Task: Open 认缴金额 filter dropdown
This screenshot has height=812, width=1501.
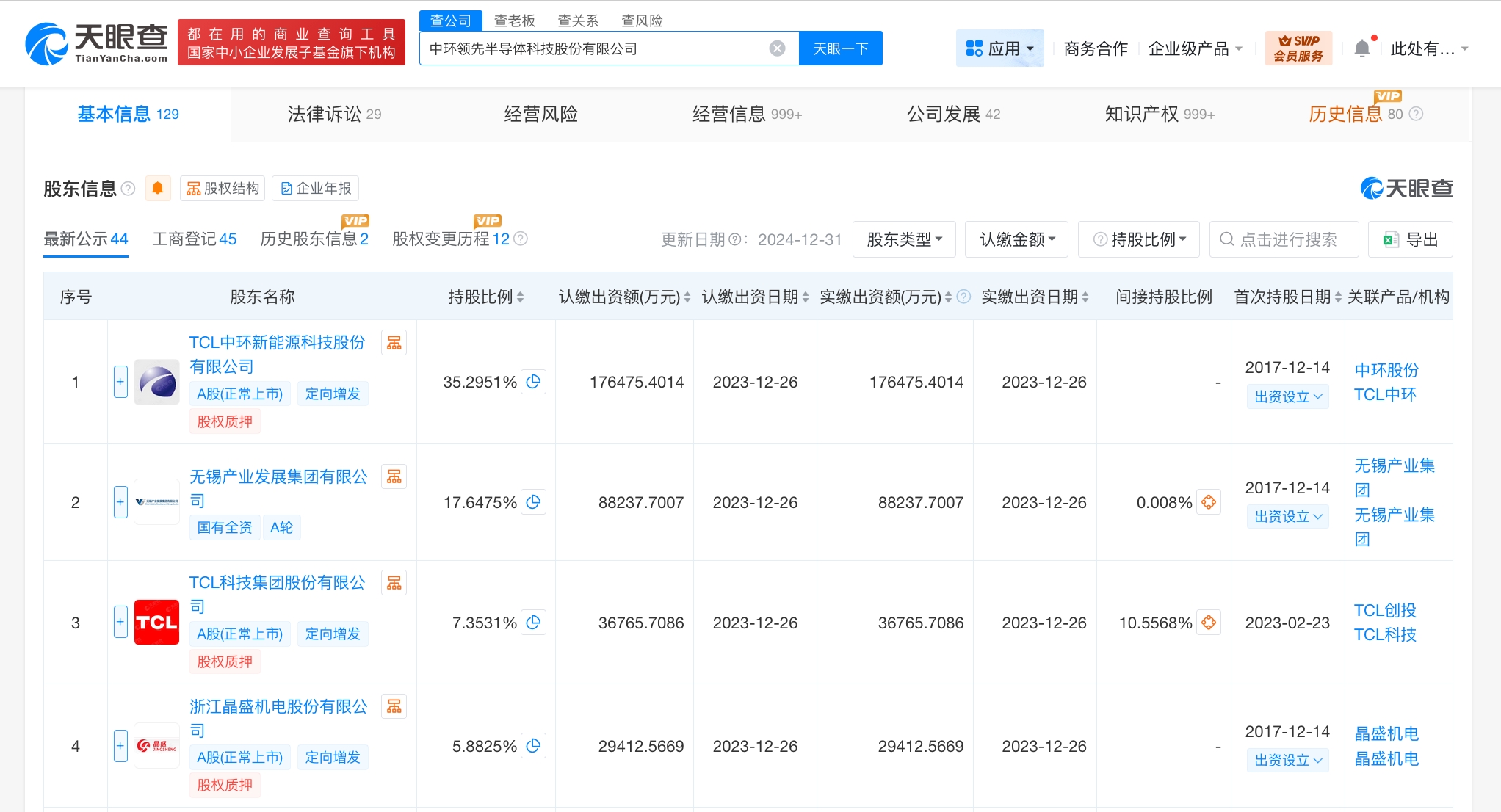Action: pyautogui.click(x=1016, y=239)
